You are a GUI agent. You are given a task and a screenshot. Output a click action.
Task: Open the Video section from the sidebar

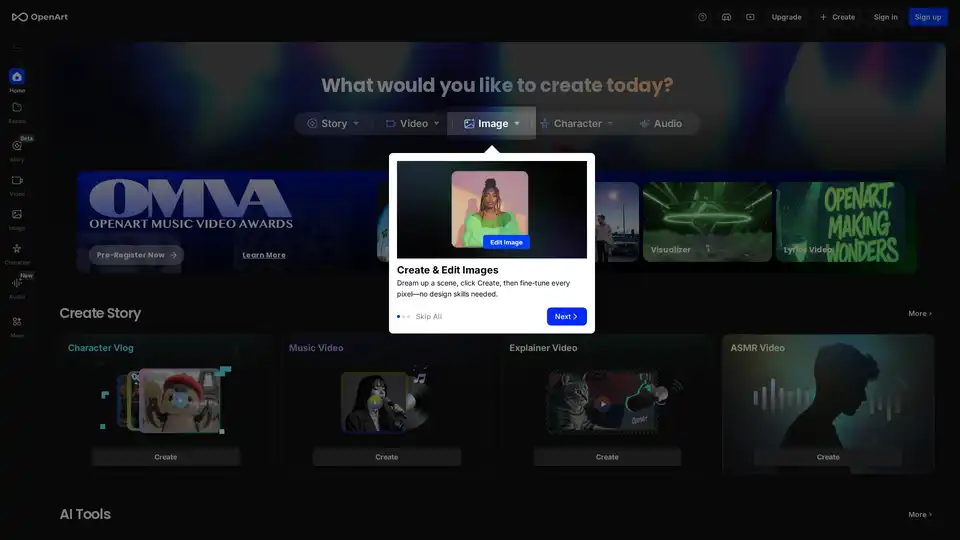(17, 181)
